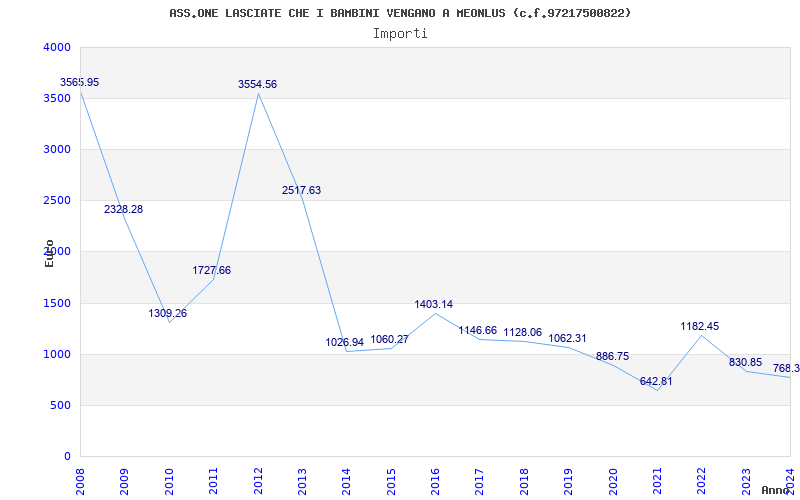Click the x-axis year 2014

coord(346,481)
